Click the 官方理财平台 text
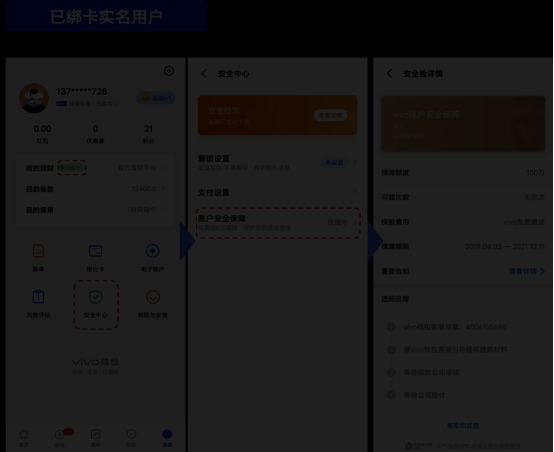Viewport: 554px width, 452px height. (137, 168)
